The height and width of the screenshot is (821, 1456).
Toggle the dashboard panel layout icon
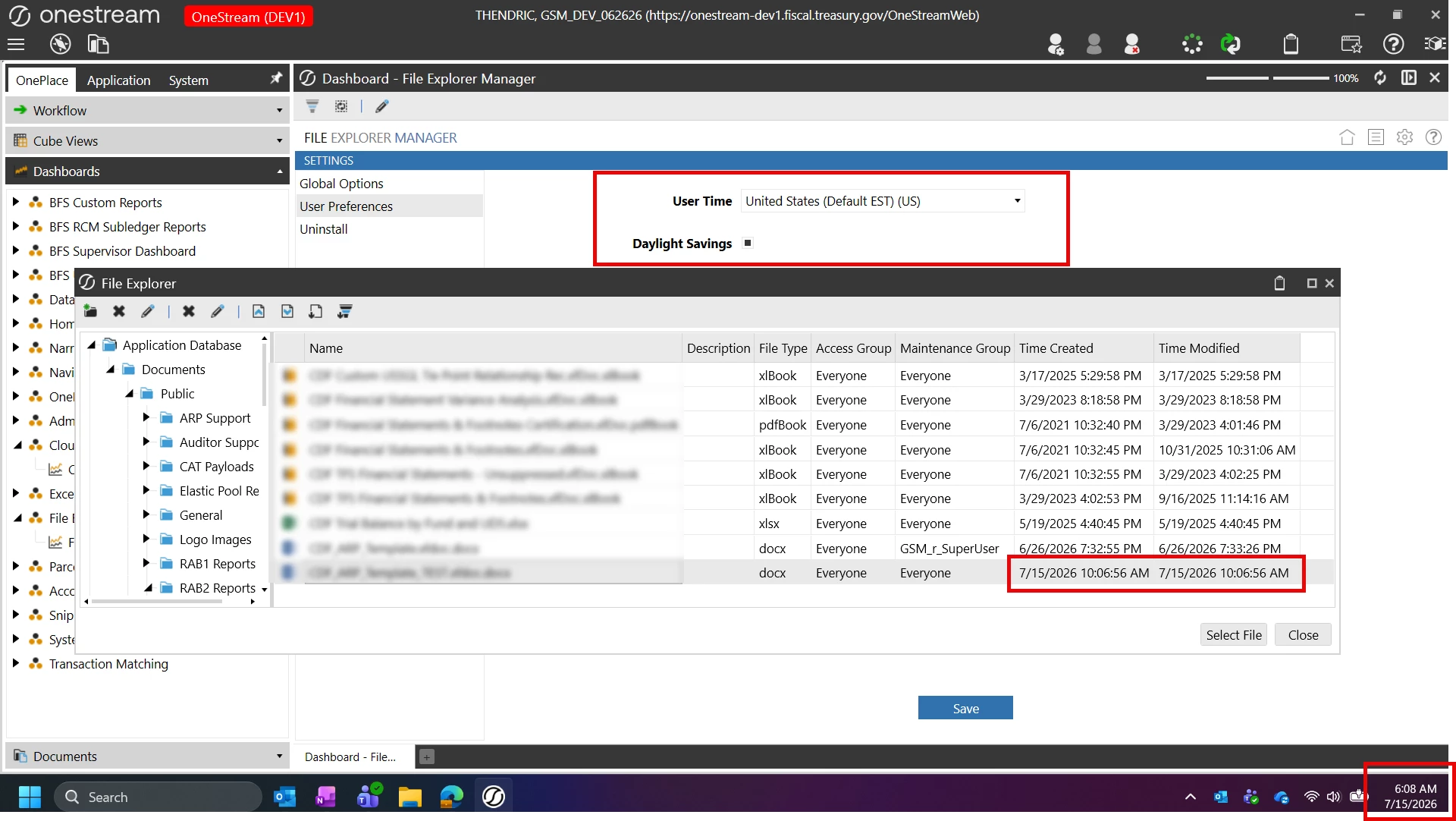click(x=1408, y=78)
